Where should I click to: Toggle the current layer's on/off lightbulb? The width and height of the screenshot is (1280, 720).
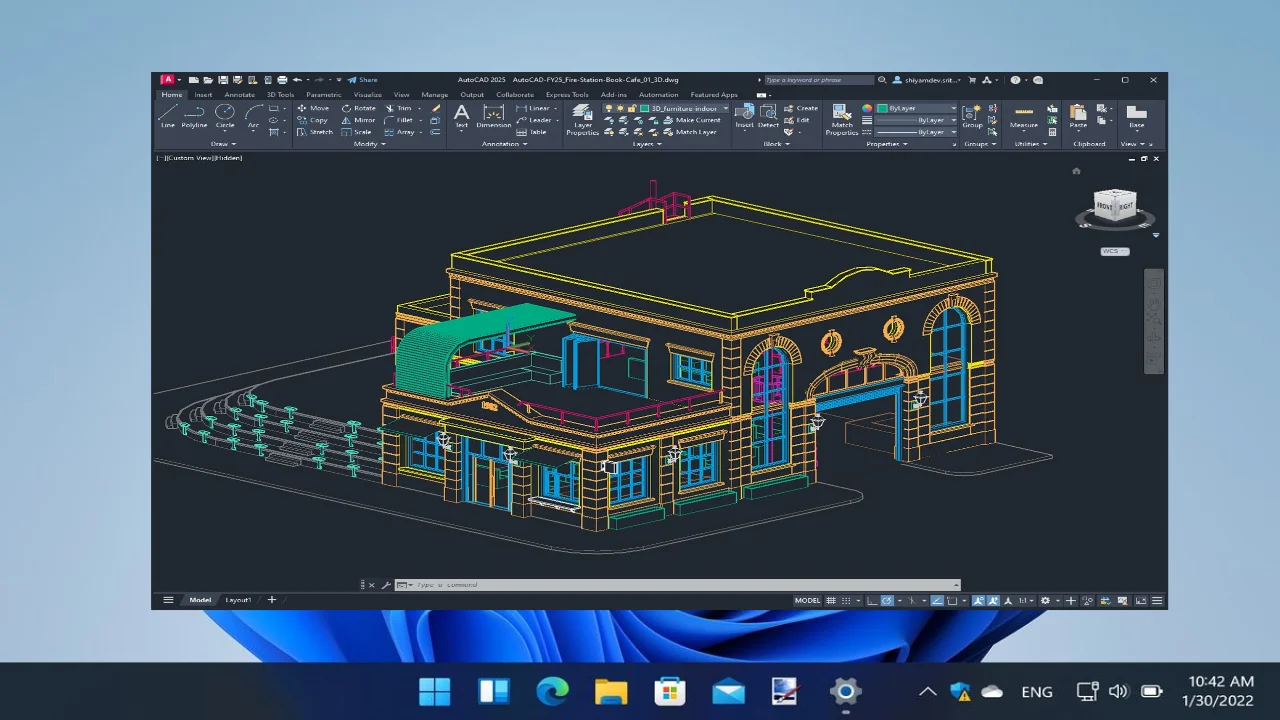pyautogui.click(x=608, y=108)
